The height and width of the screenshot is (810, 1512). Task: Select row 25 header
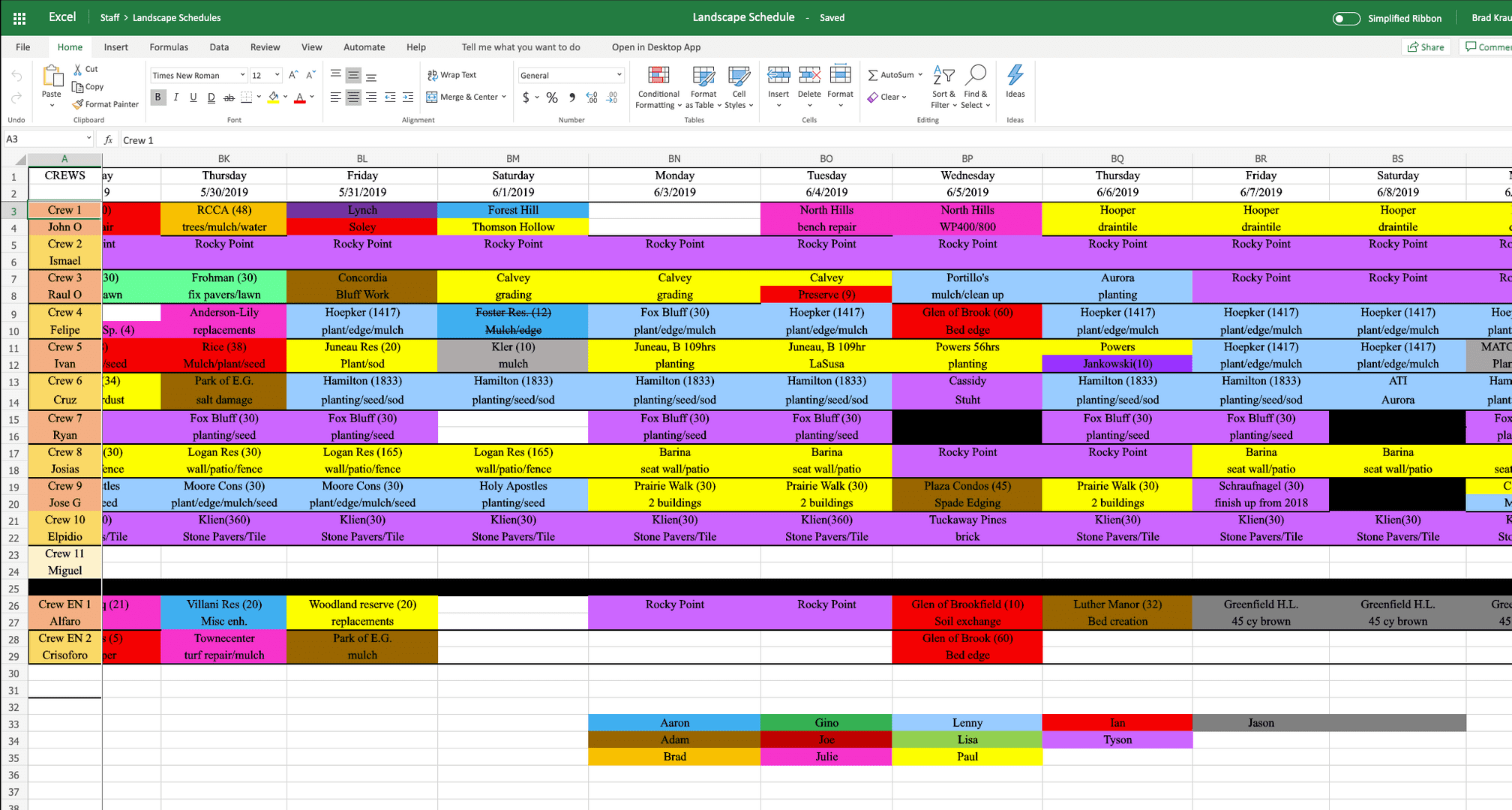tap(13, 587)
